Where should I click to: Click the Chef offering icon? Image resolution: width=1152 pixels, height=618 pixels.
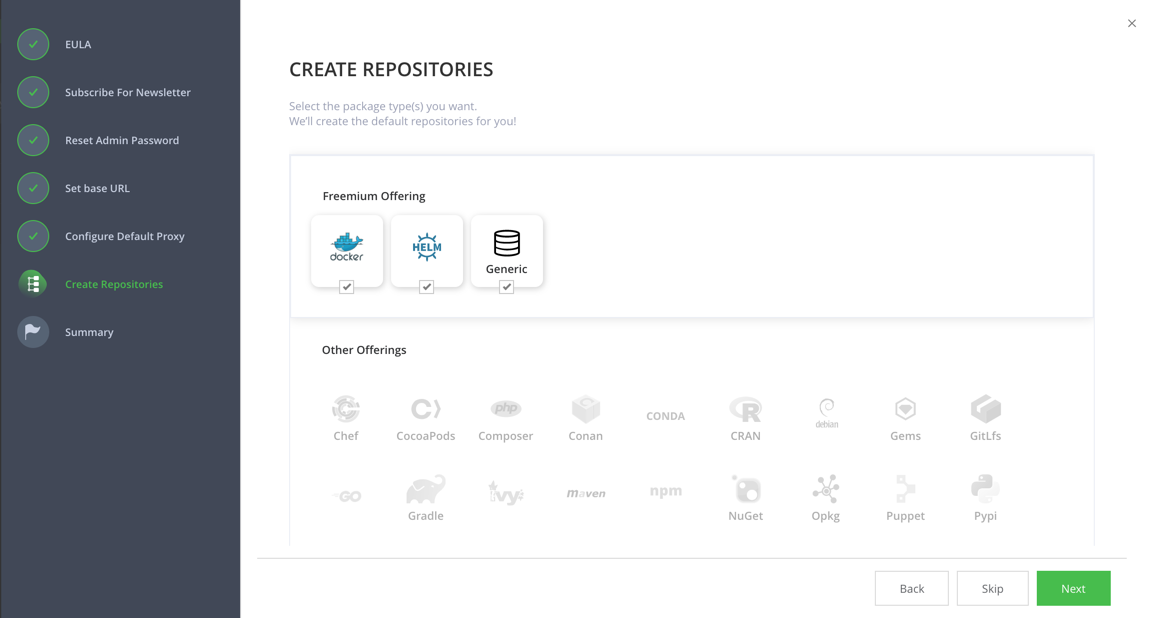pyautogui.click(x=346, y=410)
